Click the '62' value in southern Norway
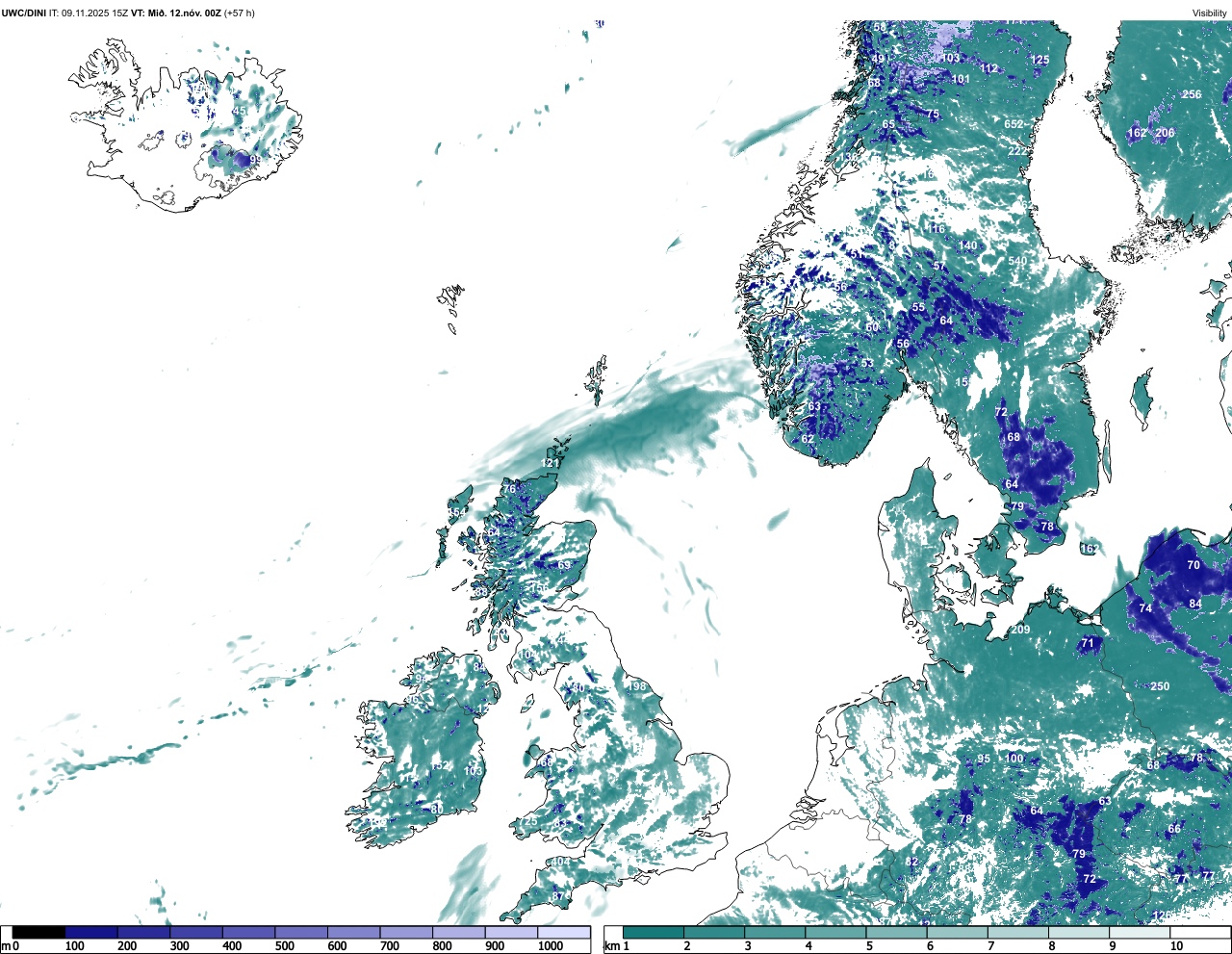 pyautogui.click(x=808, y=439)
